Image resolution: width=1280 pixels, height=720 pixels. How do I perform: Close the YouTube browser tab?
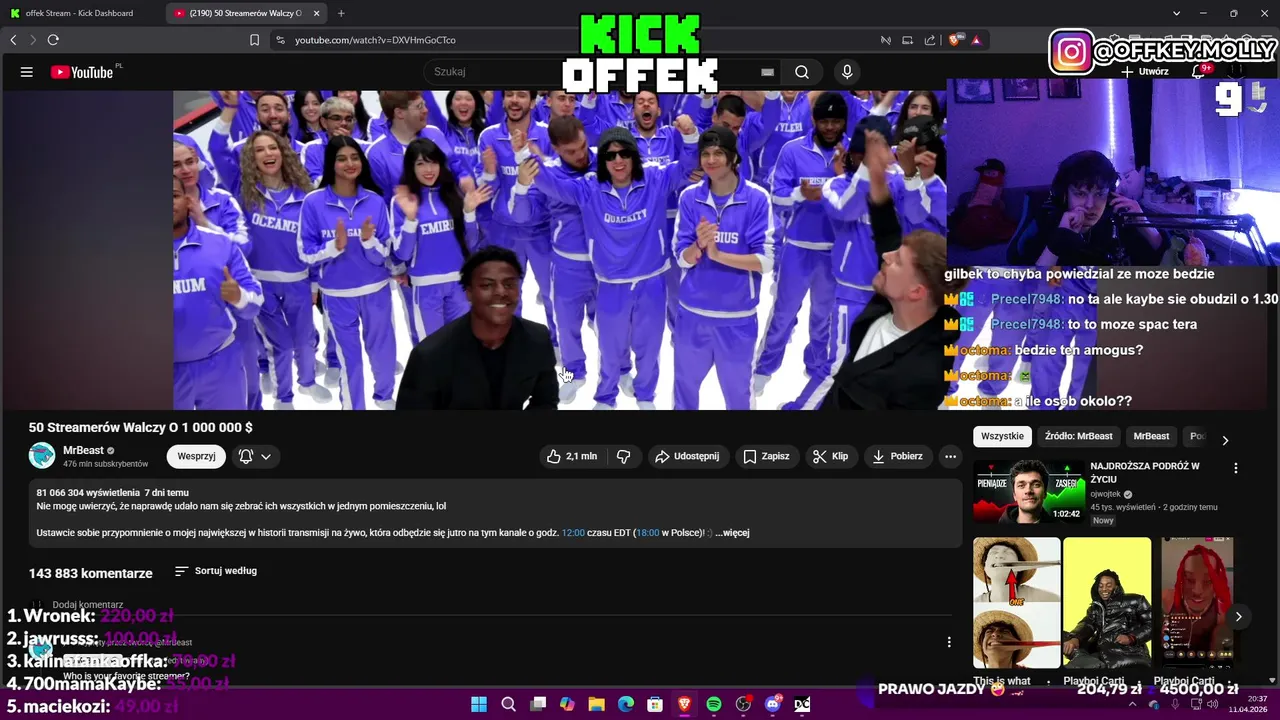(317, 13)
